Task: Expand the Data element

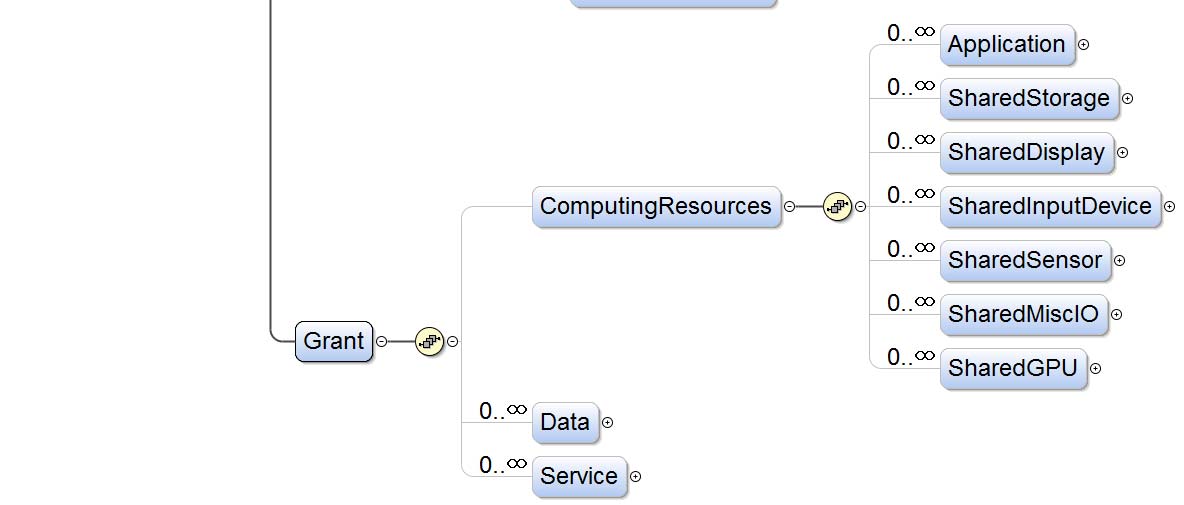Action: (x=607, y=423)
